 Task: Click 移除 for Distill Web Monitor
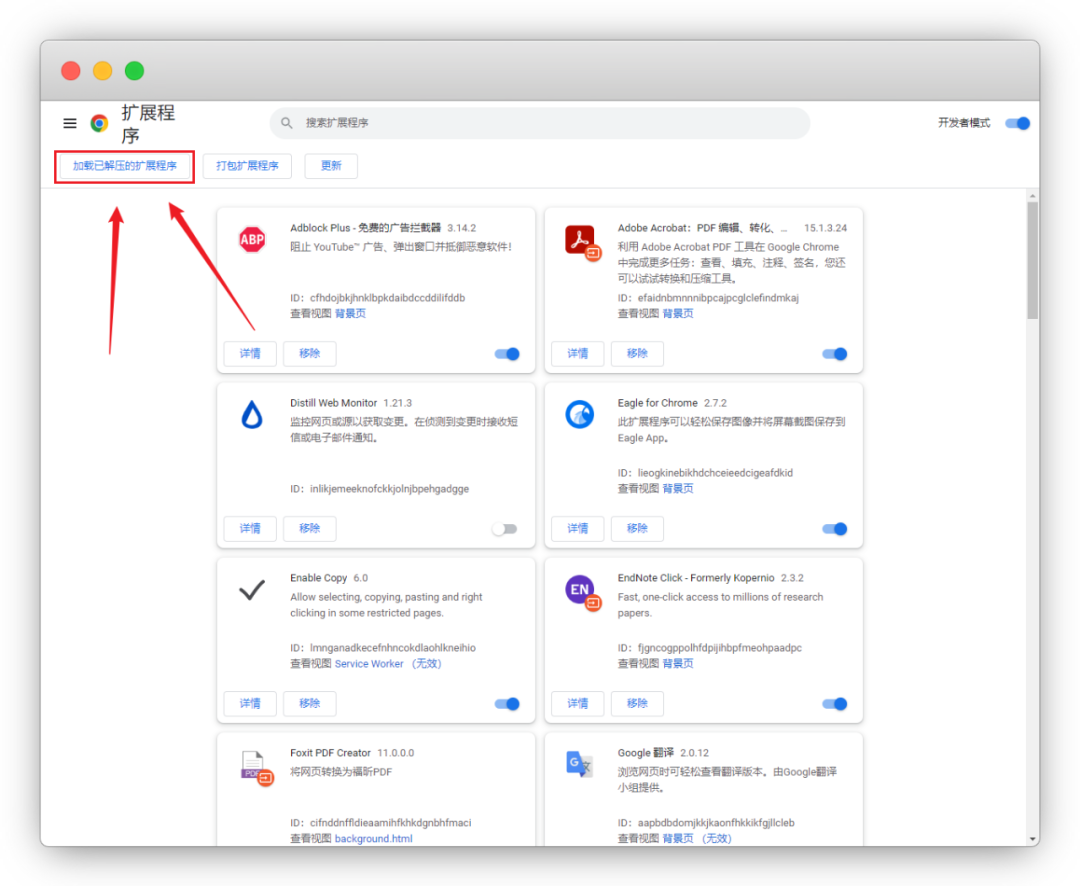(309, 528)
